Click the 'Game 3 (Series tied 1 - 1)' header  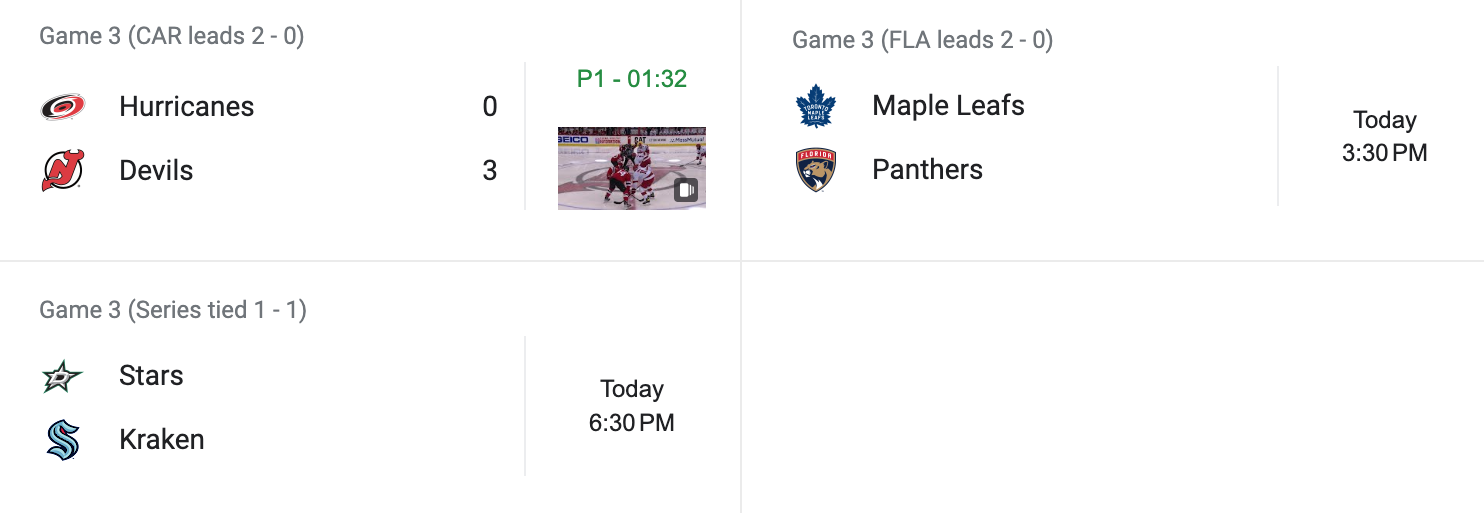point(173,310)
